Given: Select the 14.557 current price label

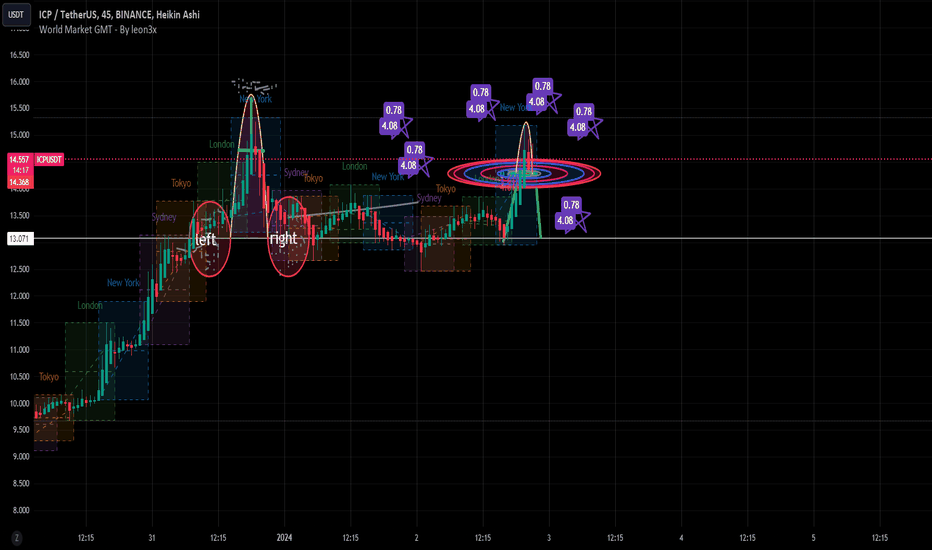Looking at the screenshot, I should tap(19, 159).
